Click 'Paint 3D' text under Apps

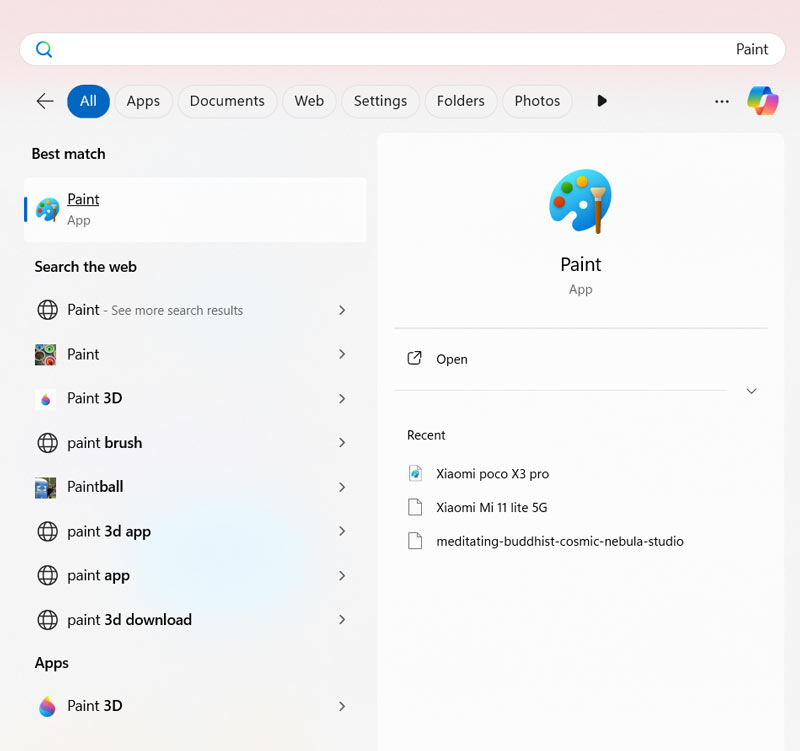tap(95, 706)
